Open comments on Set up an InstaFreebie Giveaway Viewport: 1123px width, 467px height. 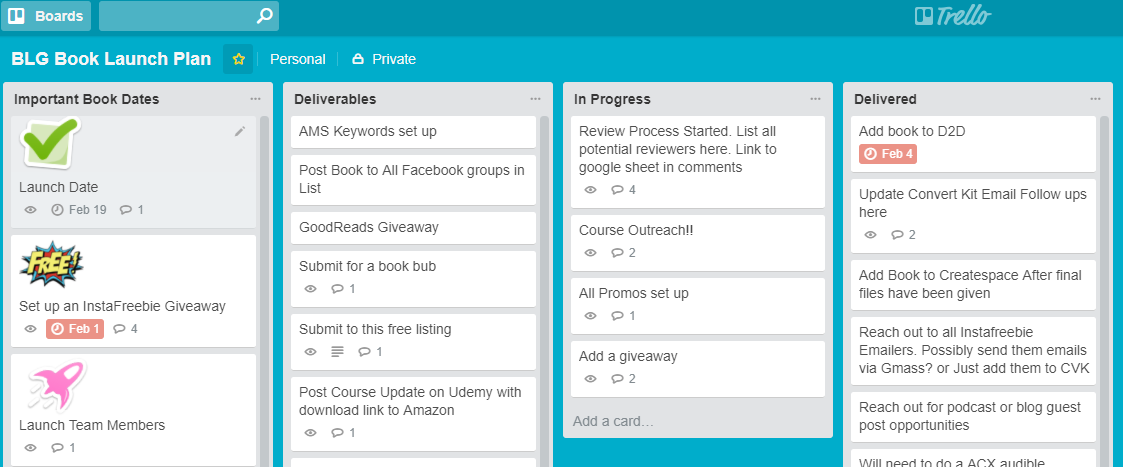click(126, 329)
